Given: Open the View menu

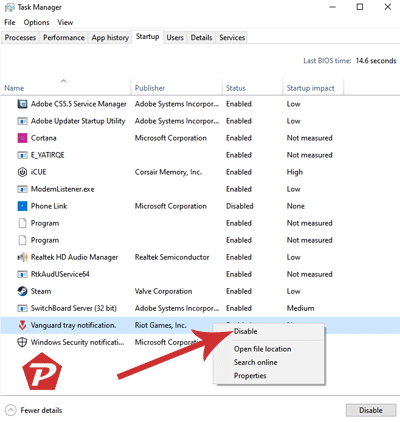Looking at the screenshot, I should 65,22.
